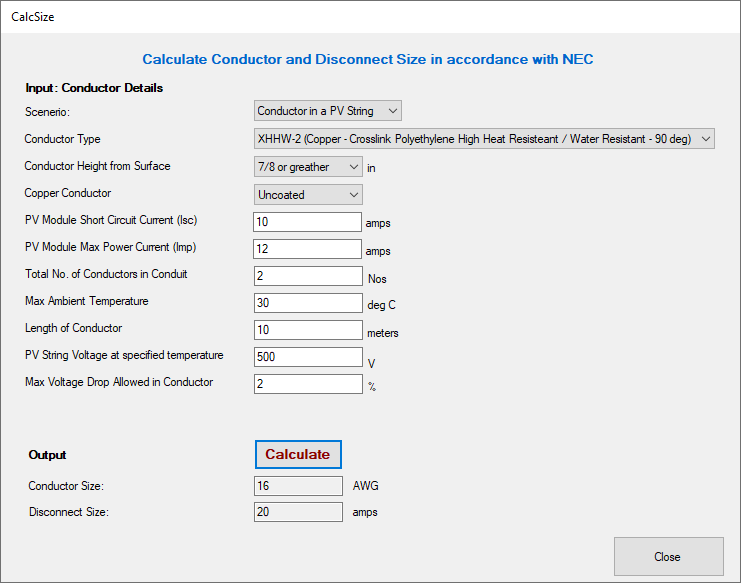Click the Max Ambient Temperature label
This screenshot has width=742, height=583.
tap(87, 301)
